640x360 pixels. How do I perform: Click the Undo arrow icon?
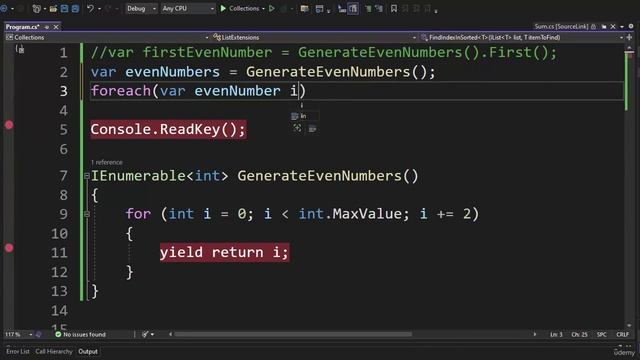[90, 9]
